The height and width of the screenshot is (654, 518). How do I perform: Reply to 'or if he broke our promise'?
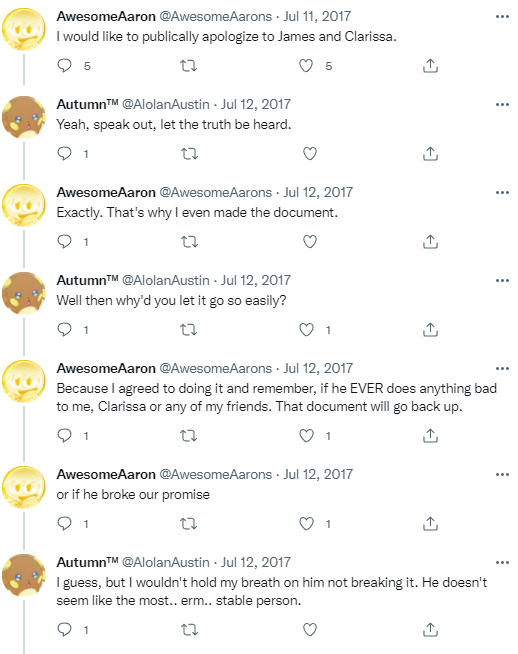(64, 523)
